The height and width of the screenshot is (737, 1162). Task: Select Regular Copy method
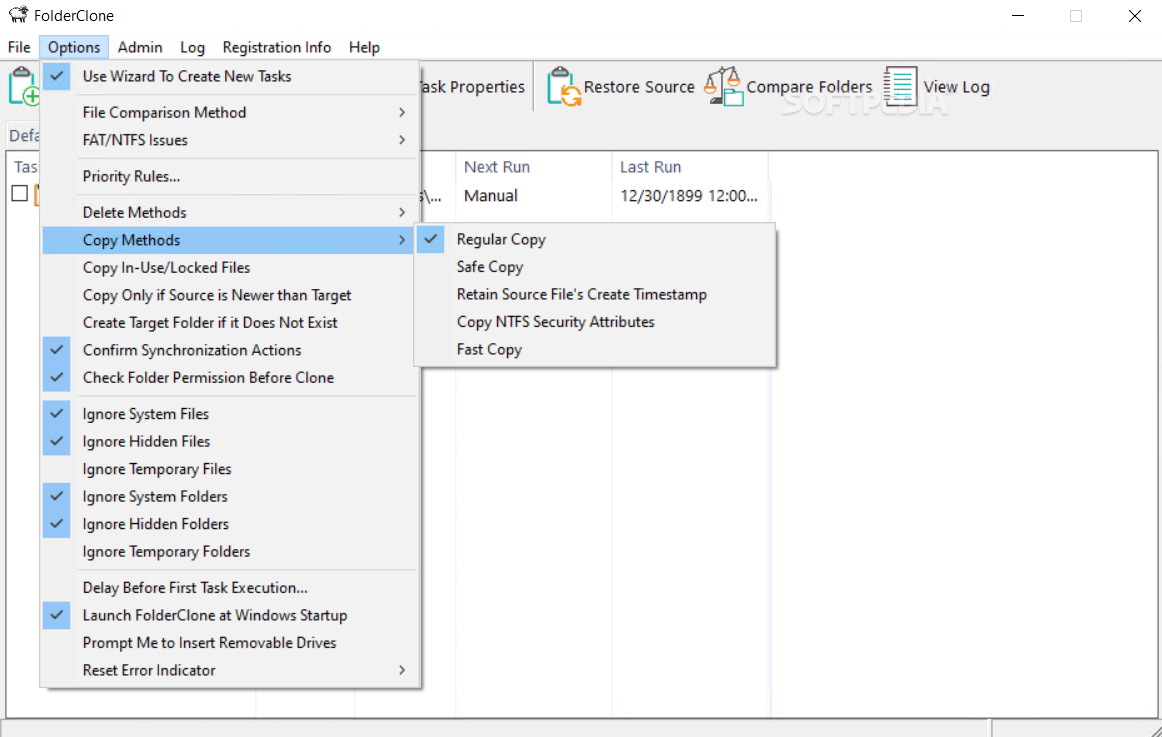(x=595, y=239)
